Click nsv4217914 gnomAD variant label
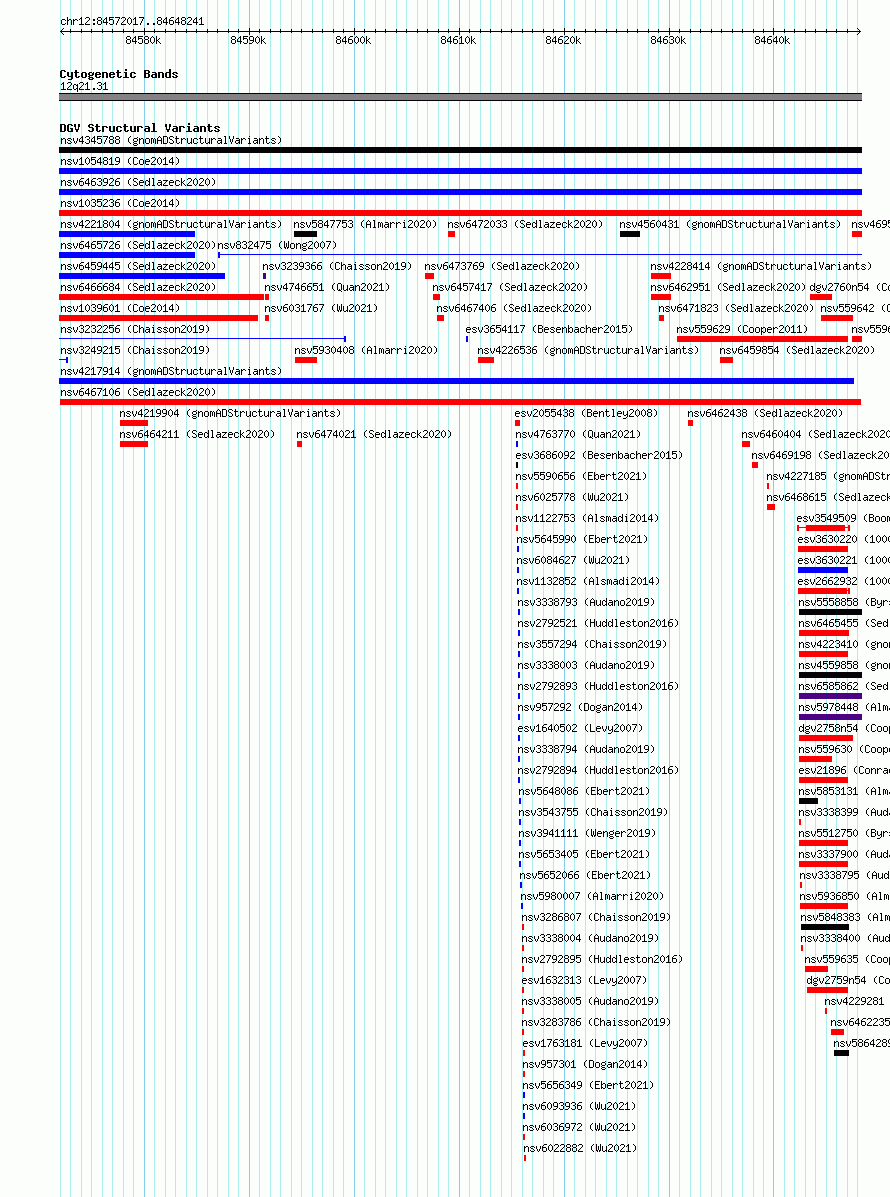The image size is (890, 1197). (x=171, y=371)
